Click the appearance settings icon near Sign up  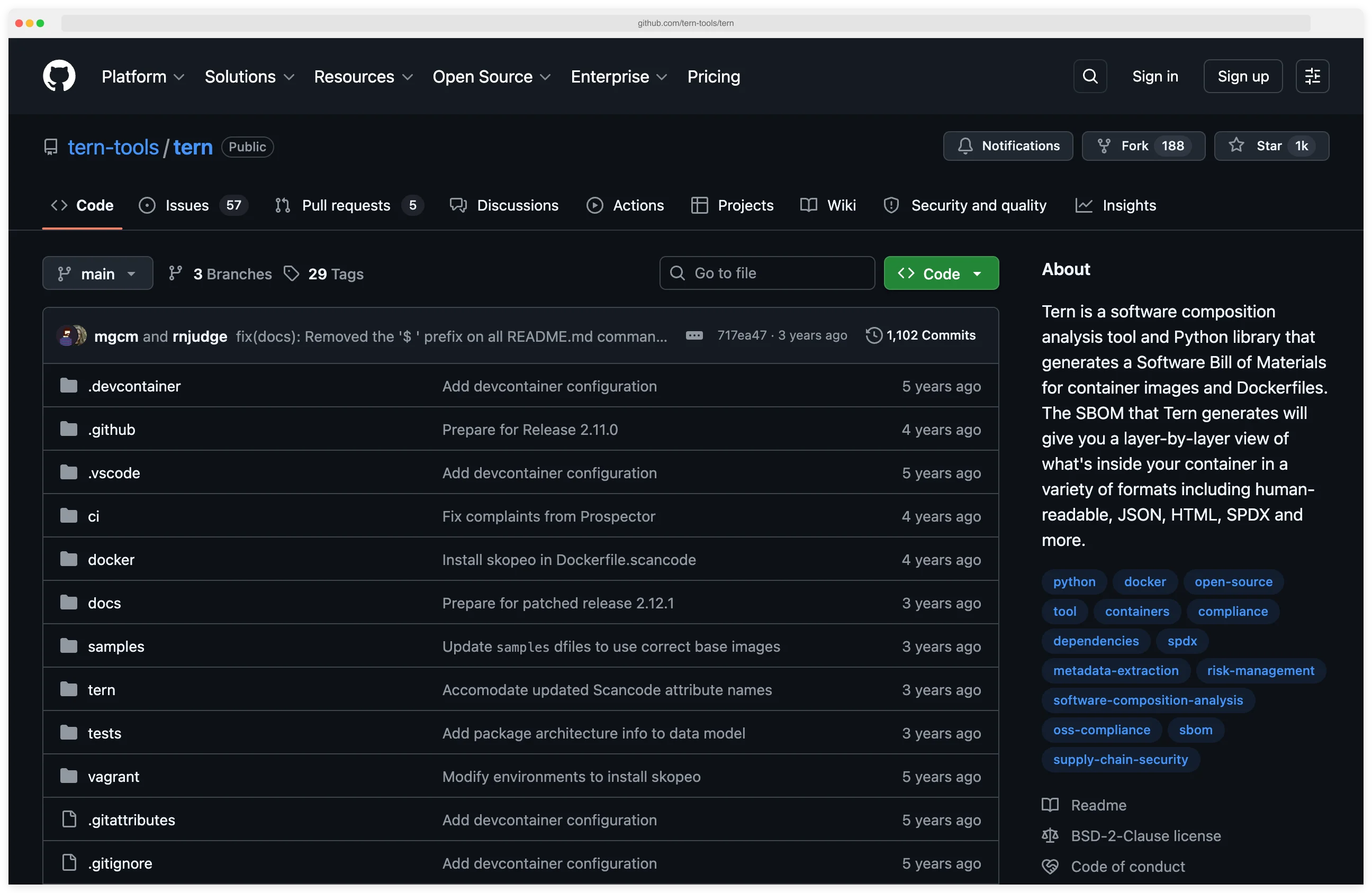click(1312, 76)
